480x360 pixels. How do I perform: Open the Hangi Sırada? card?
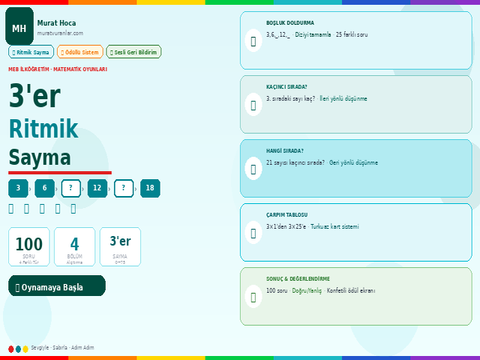click(x=356, y=168)
